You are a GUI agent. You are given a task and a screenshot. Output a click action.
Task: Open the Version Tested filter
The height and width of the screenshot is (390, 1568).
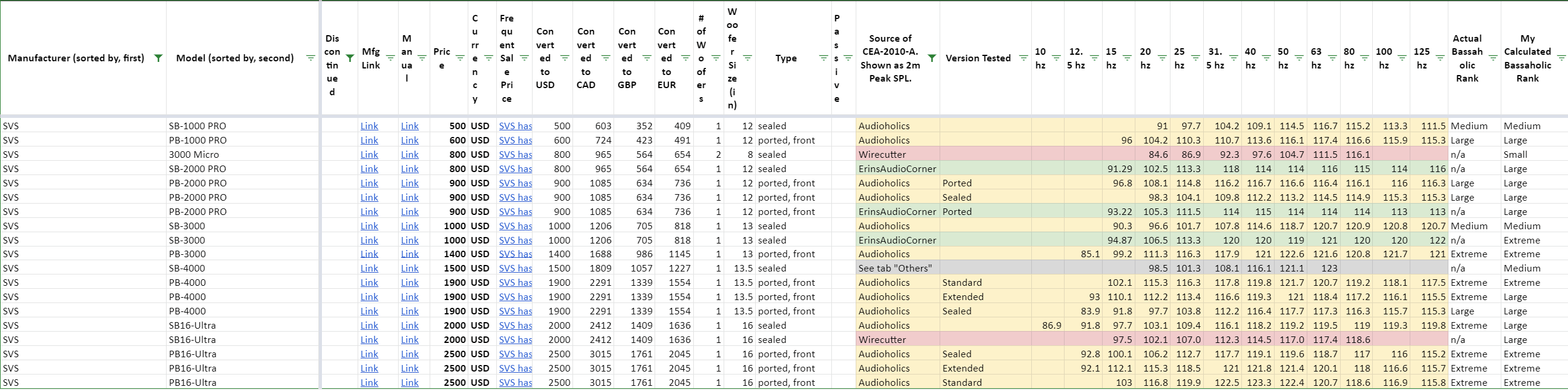[x=1024, y=58]
